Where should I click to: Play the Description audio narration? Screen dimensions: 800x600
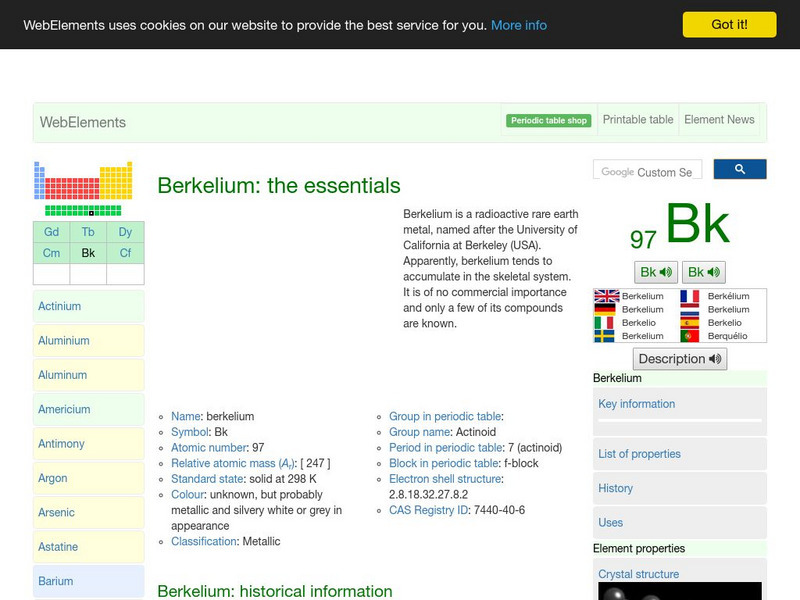[680, 359]
